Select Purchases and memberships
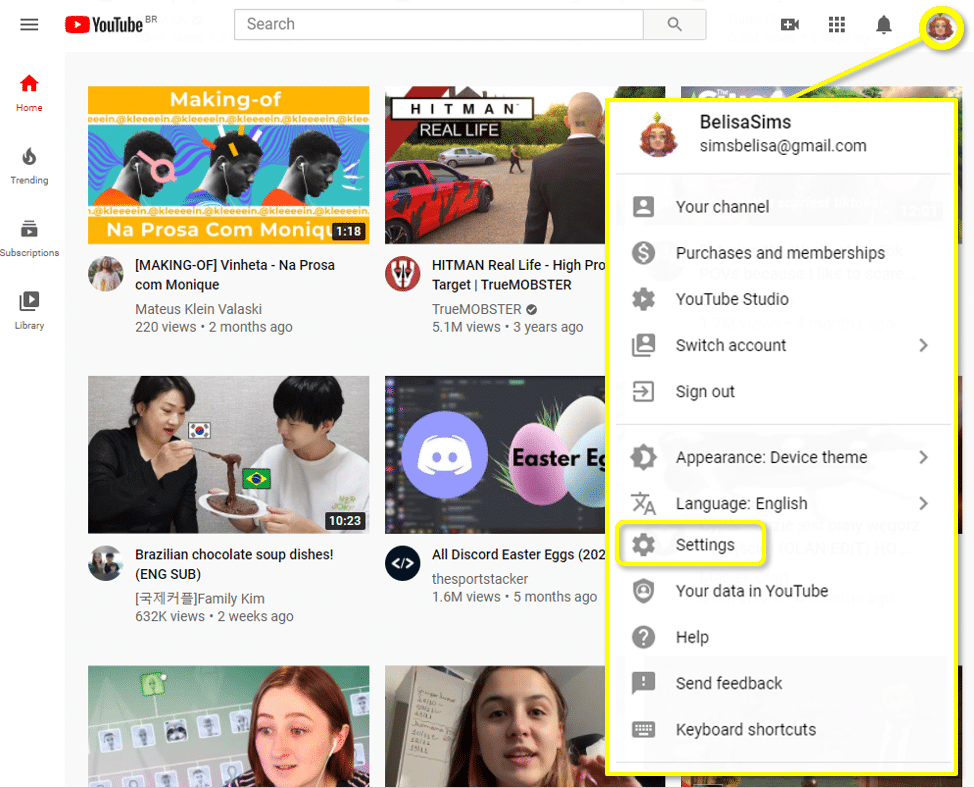 (783, 253)
